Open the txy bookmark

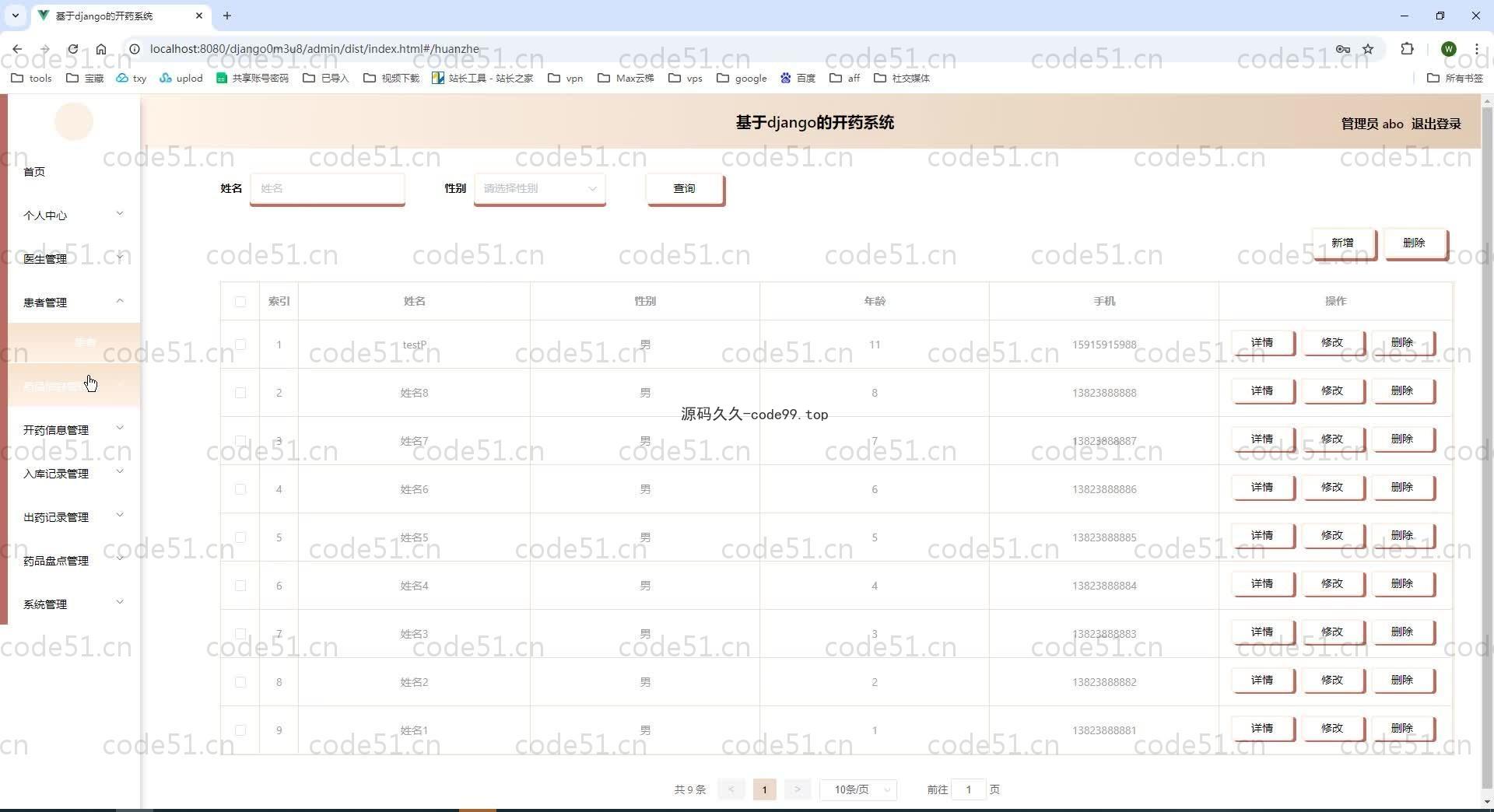[x=131, y=78]
